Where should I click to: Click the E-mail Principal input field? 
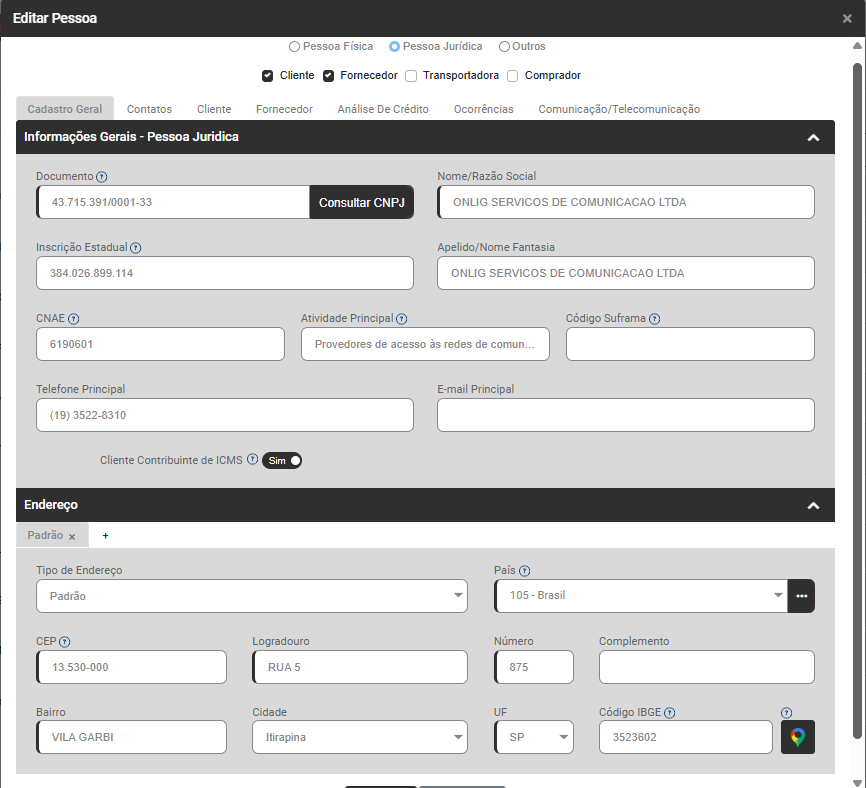625,415
